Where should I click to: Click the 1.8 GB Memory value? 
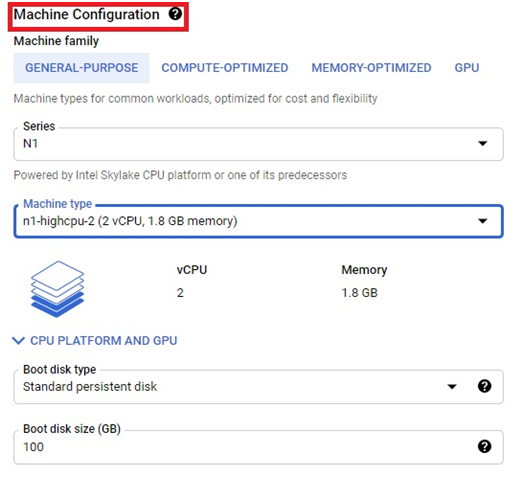(360, 293)
